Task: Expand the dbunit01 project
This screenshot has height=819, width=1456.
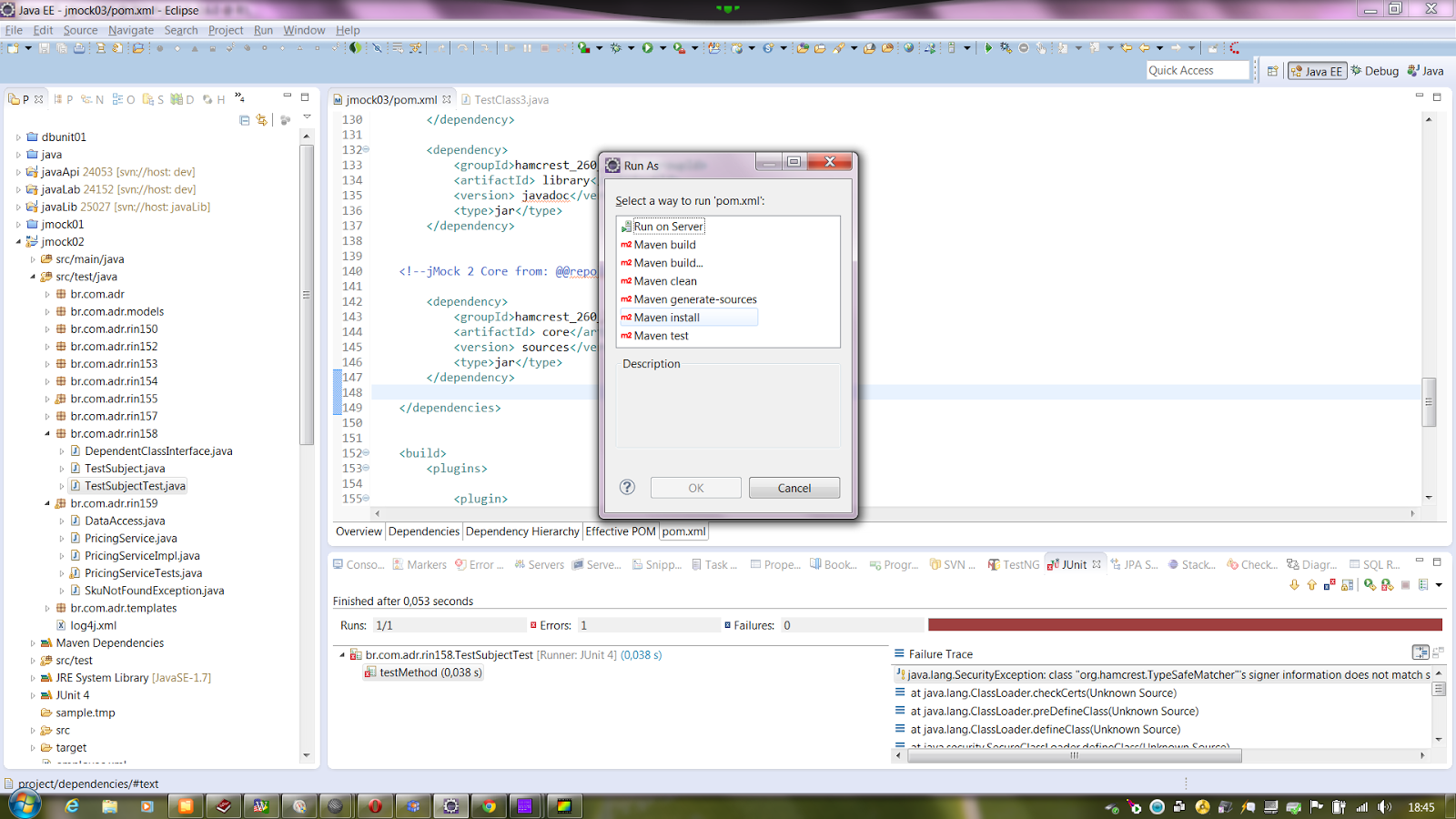Action: coord(18,137)
